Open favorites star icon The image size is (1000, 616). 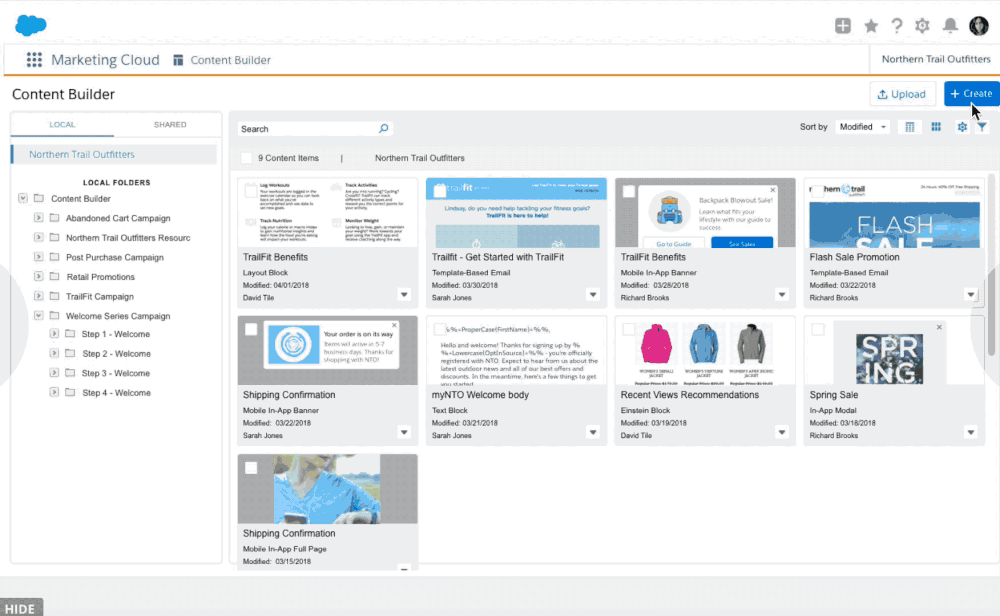pyautogui.click(x=871, y=26)
